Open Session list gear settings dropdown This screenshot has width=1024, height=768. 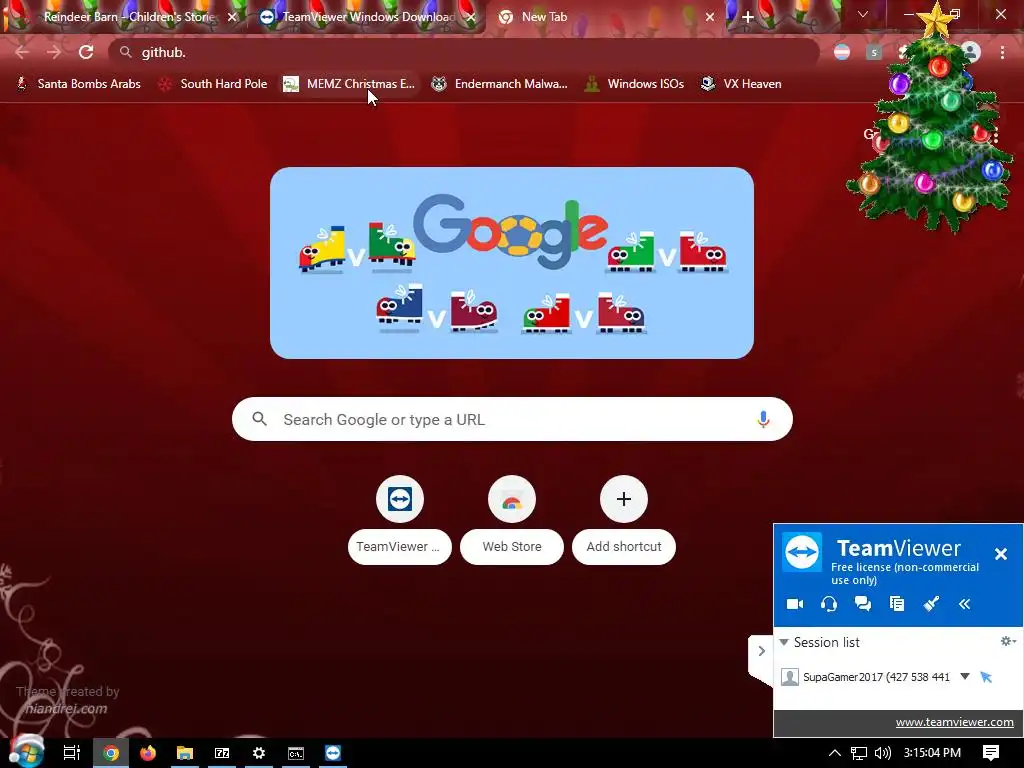coord(1008,641)
